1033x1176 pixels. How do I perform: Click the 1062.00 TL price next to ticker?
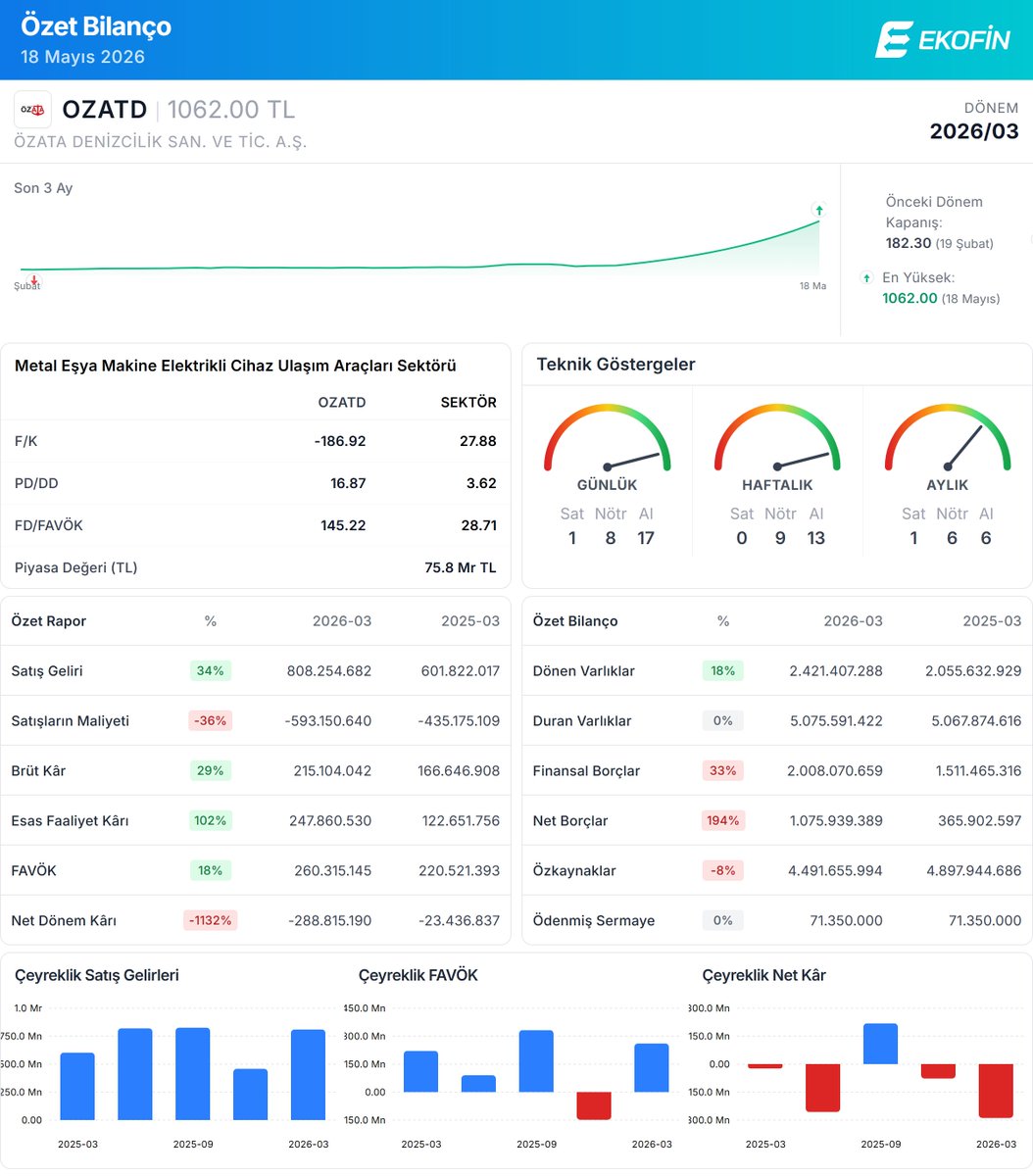point(231,110)
